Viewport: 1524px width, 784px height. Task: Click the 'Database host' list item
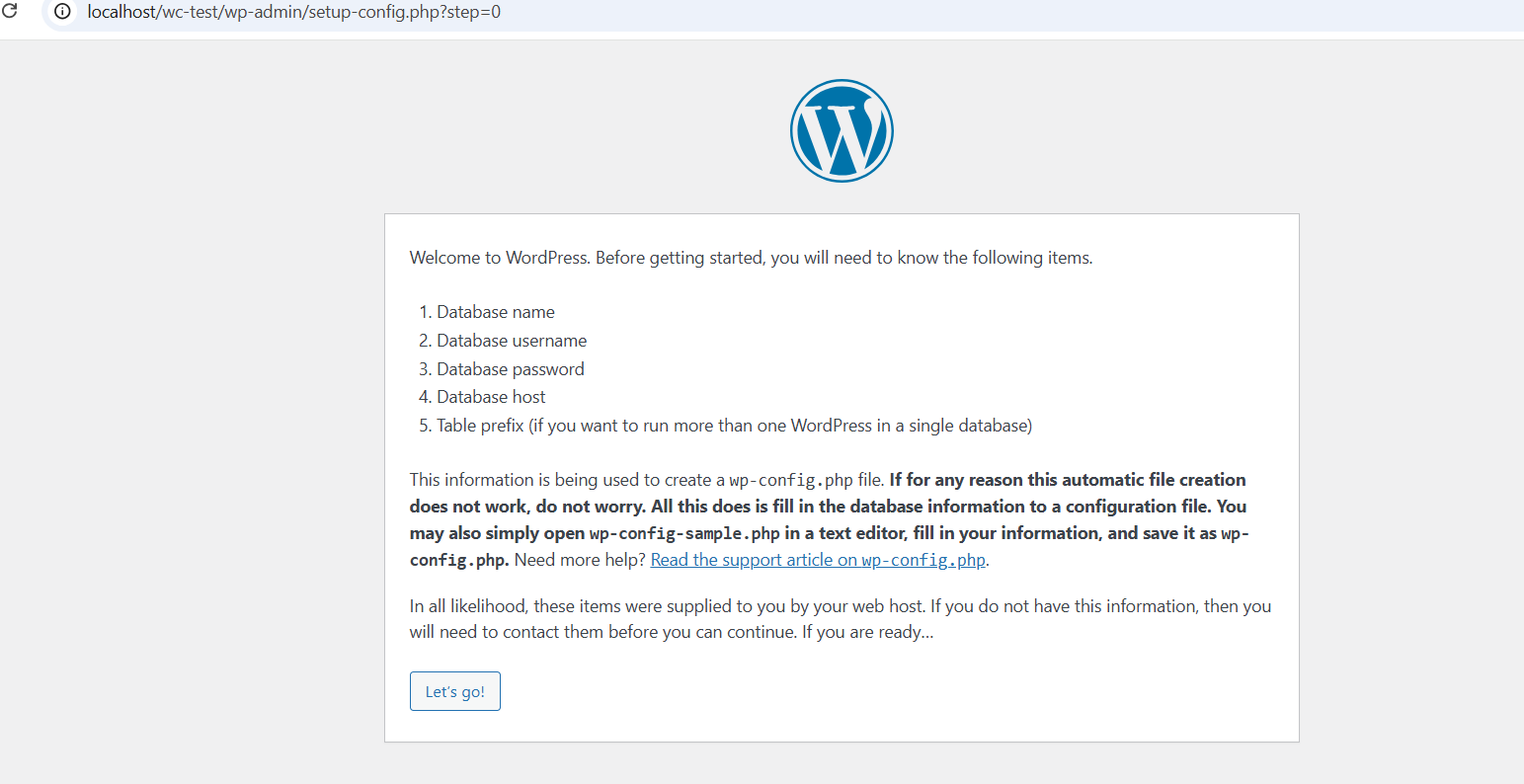490,396
